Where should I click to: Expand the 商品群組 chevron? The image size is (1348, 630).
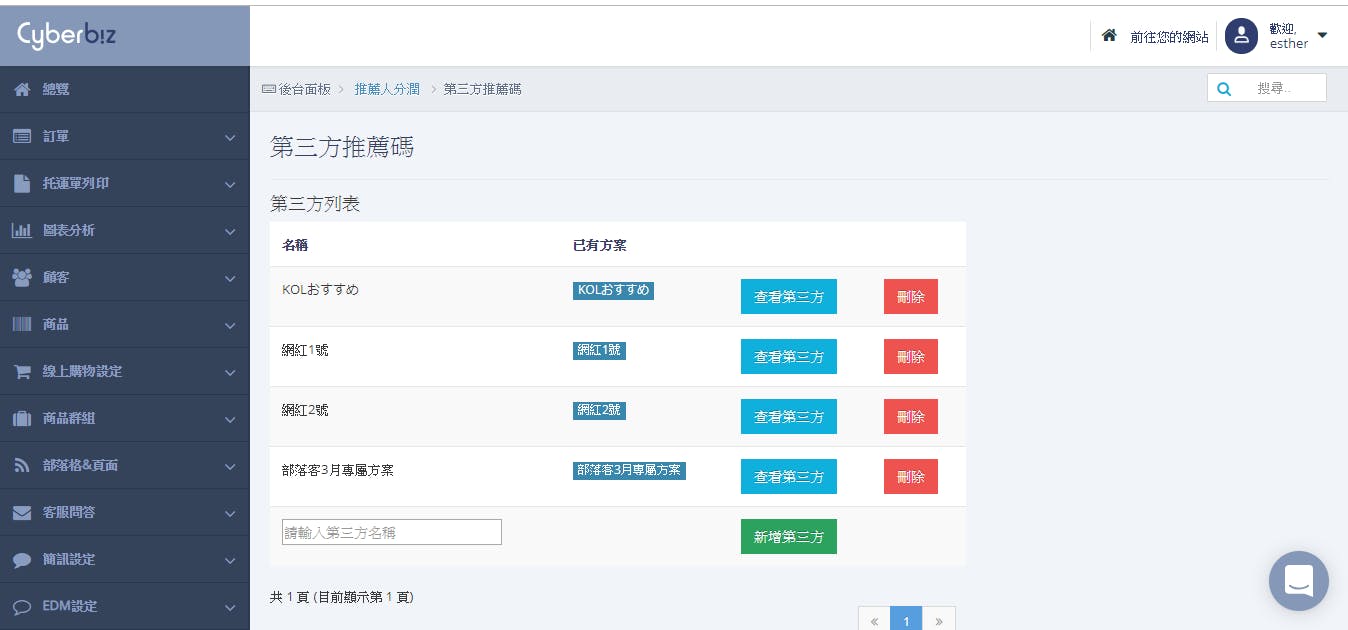pyautogui.click(x=230, y=420)
